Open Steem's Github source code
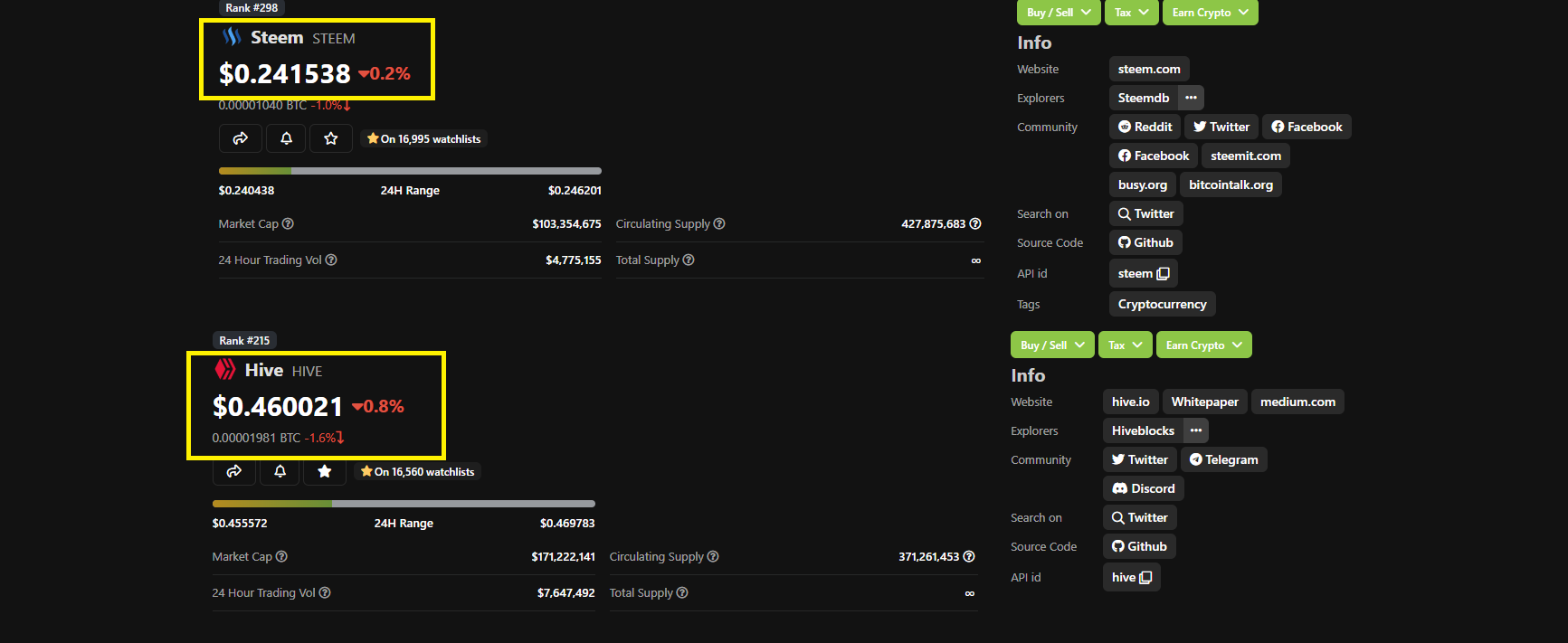Screen dimensions: 1568x643 coord(1145,242)
